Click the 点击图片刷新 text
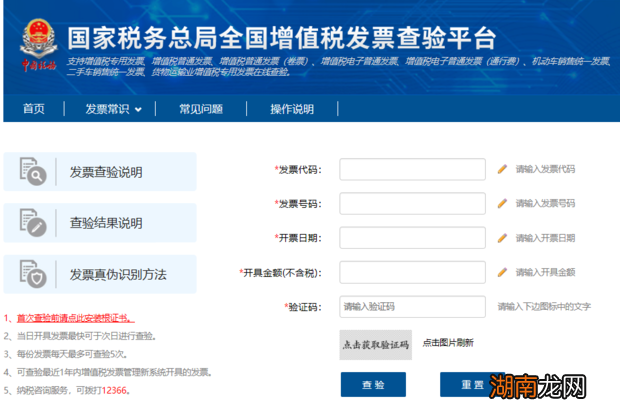 click(448, 343)
